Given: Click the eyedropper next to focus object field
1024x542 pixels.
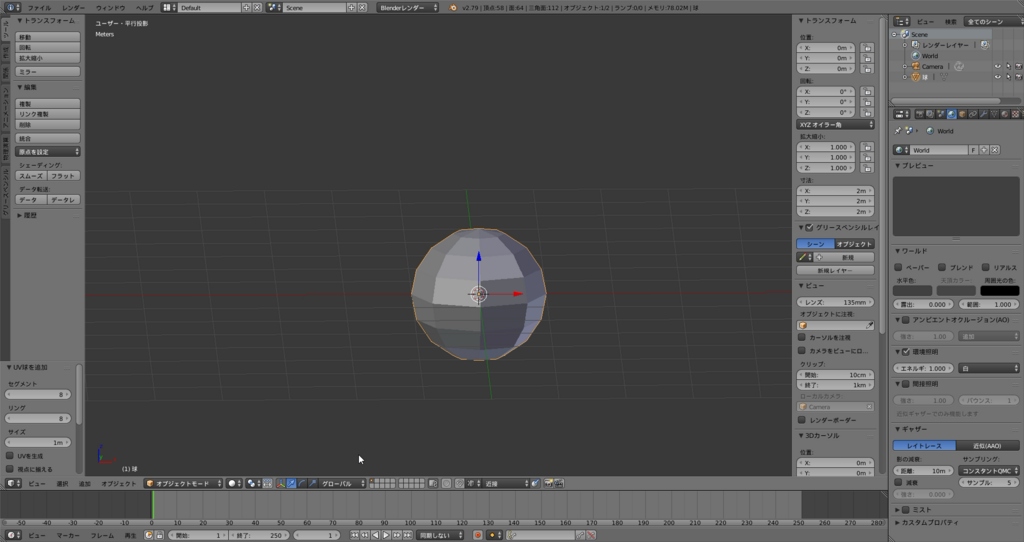Looking at the screenshot, I should 869,325.
